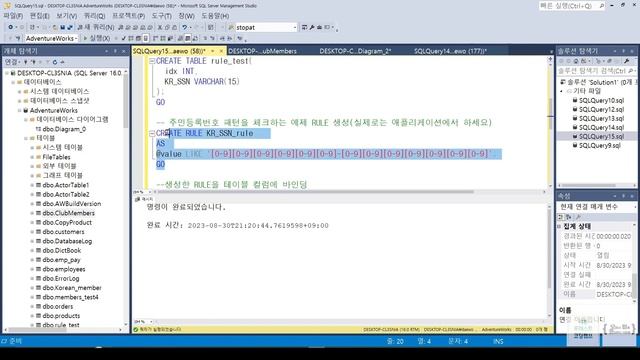Open SQLQuery9.sql in Solution Explorer

point(600,145)
